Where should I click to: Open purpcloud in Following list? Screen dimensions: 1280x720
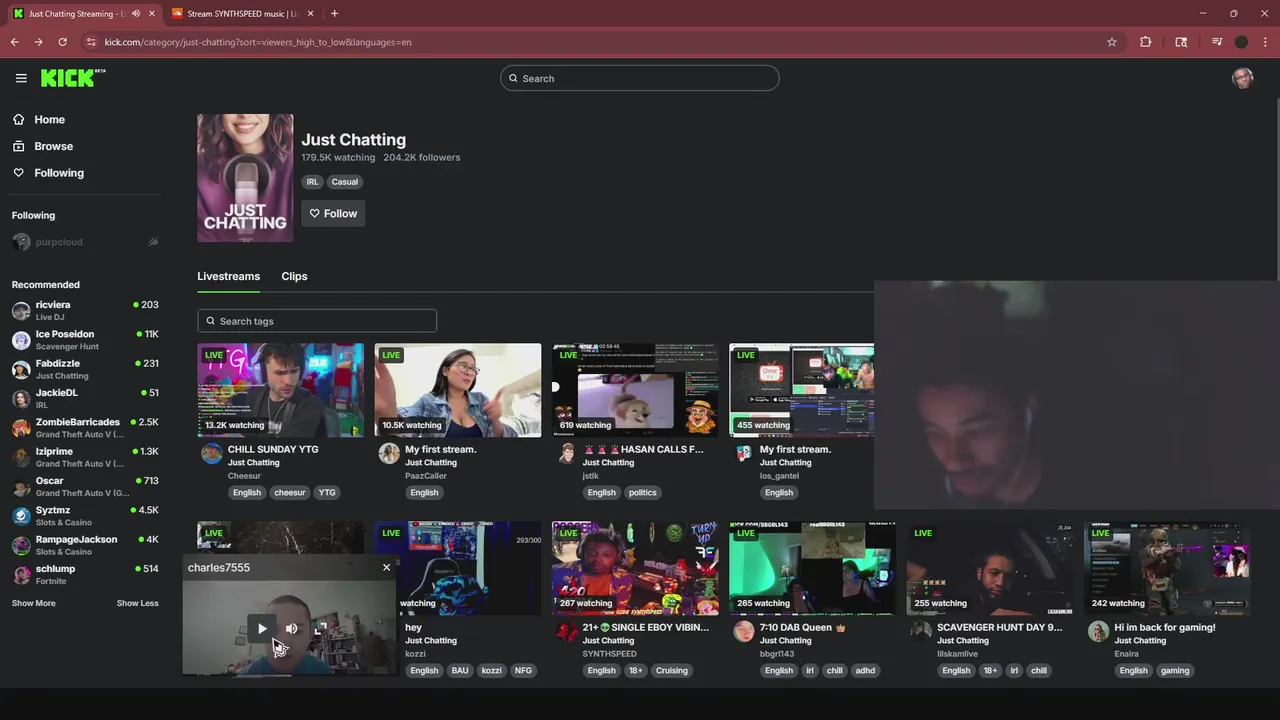85,242
